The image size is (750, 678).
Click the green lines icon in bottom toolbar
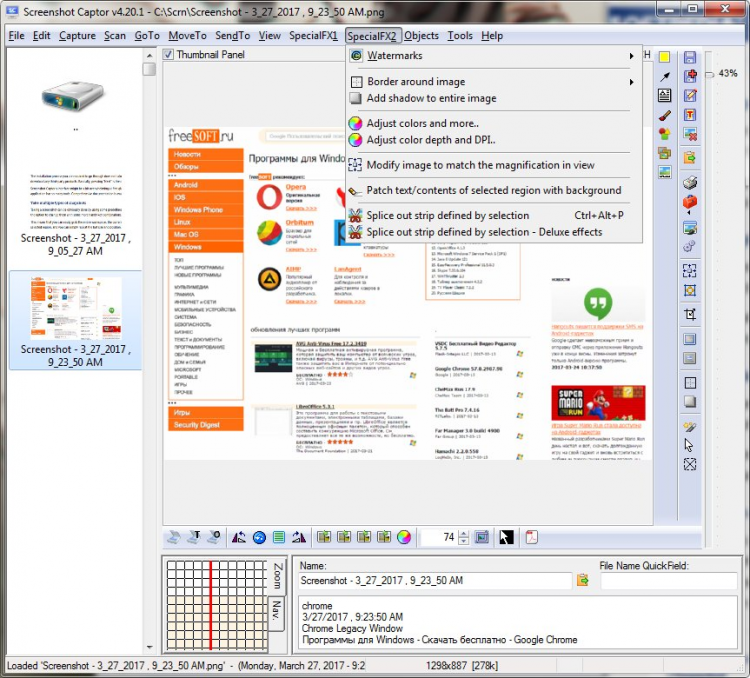pos(279,537)
